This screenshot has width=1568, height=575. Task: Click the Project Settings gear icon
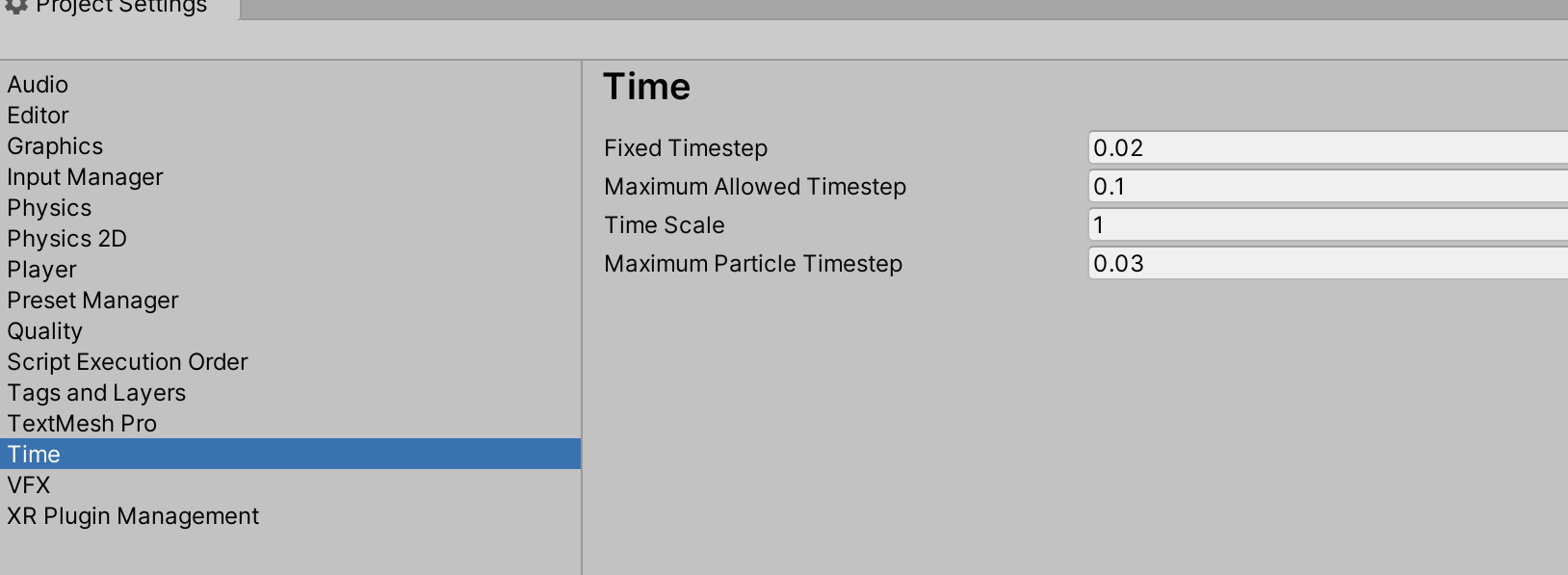pos(15,8)
